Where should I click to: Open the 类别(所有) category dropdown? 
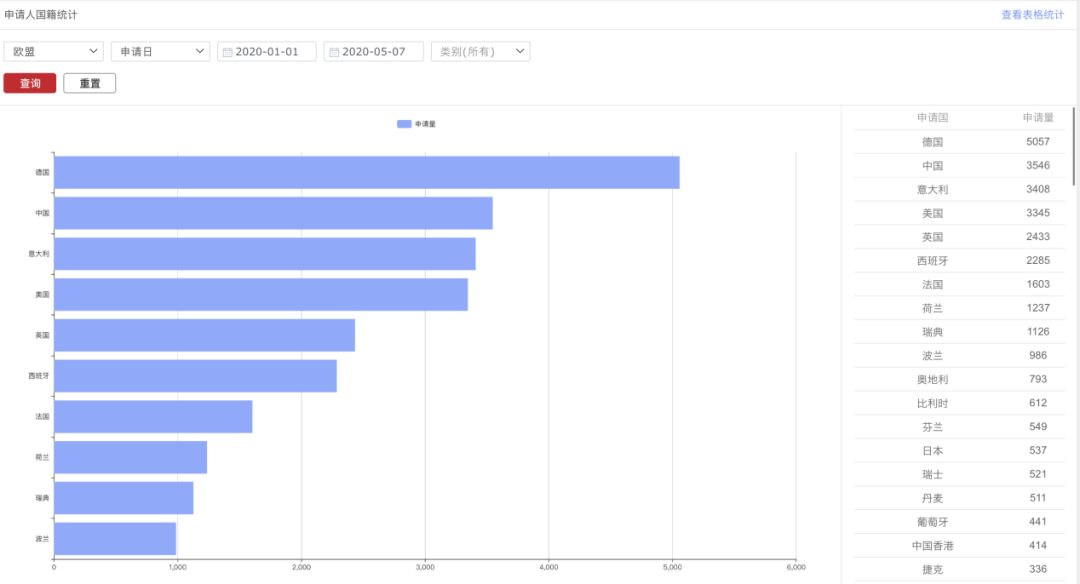(481, 52)
